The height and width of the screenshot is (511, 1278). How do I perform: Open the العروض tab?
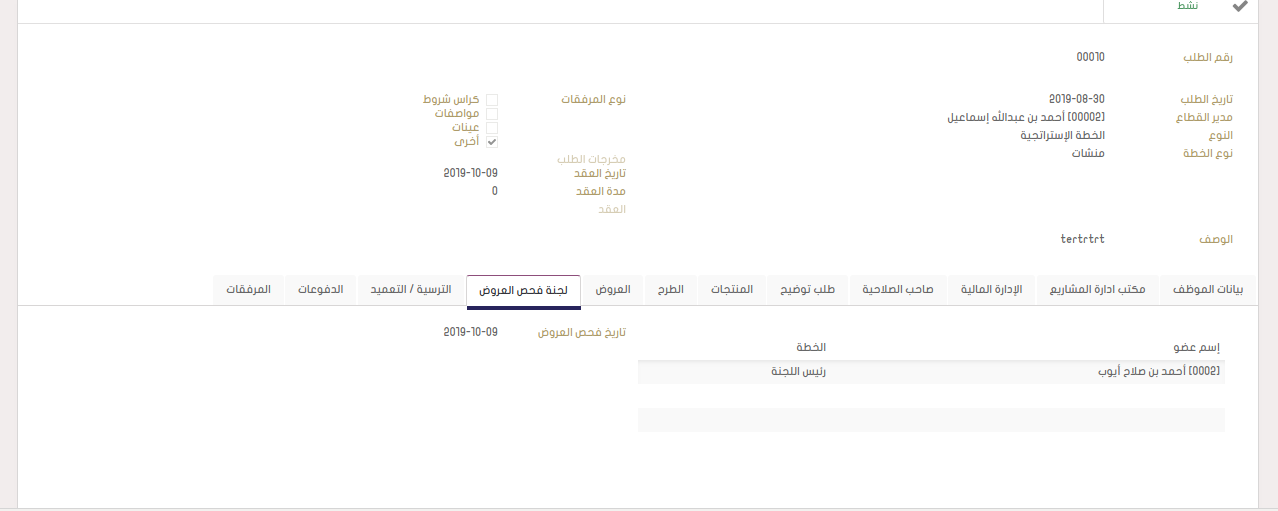(613, 290)
